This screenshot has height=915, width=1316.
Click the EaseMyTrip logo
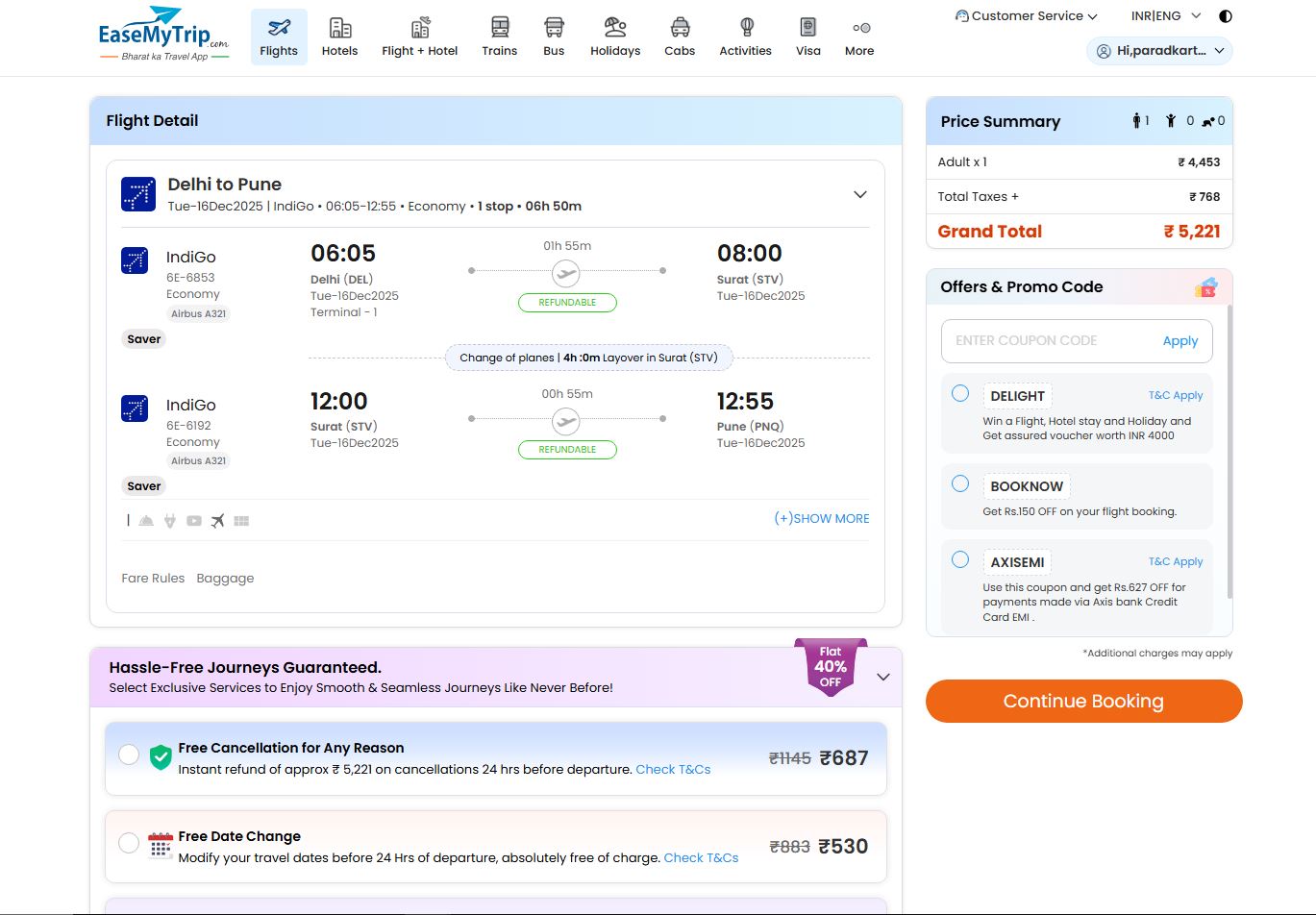coord(163,34)
